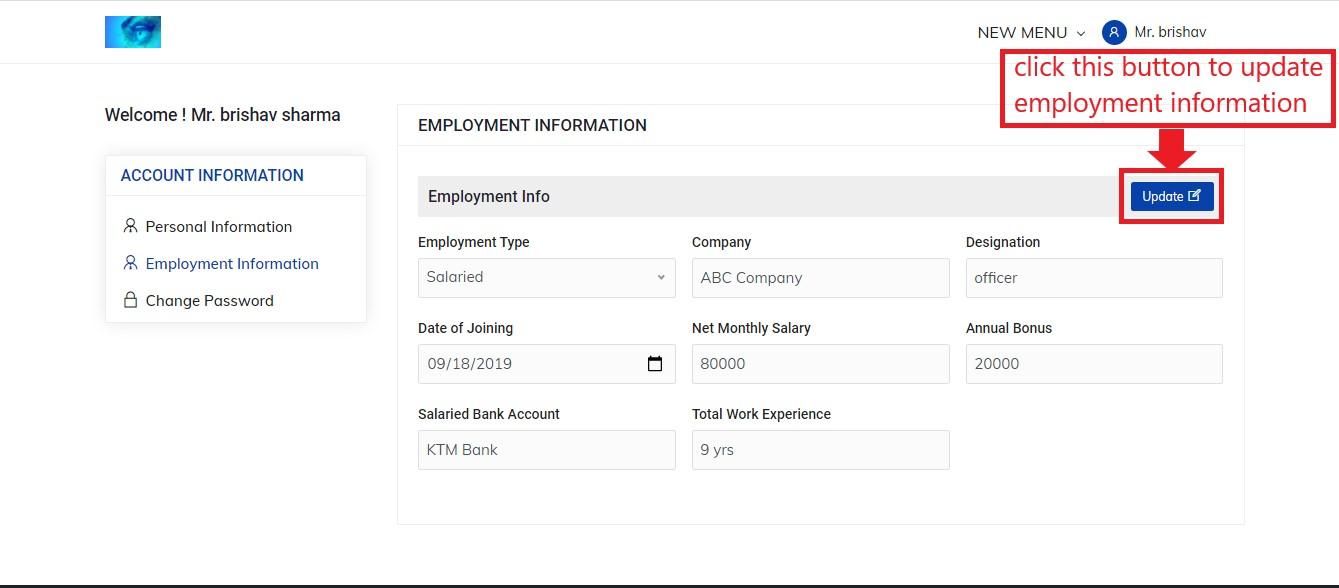Click the person icon beside Personal Information
This screenshot has height=588, width=1339.
pyautogui.click(x=130, y=226)
